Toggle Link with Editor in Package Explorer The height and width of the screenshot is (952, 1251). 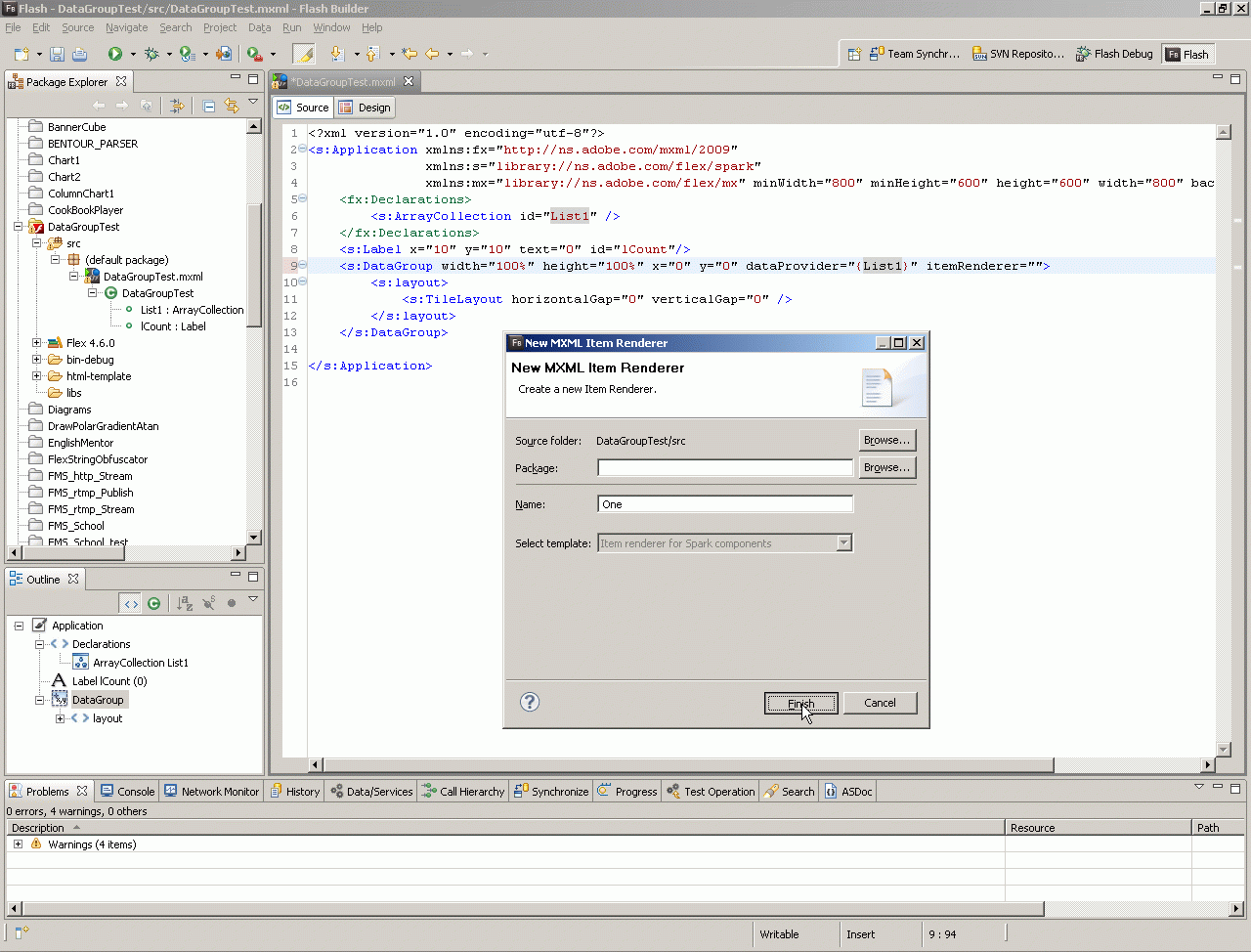click(x=232, y=106)
